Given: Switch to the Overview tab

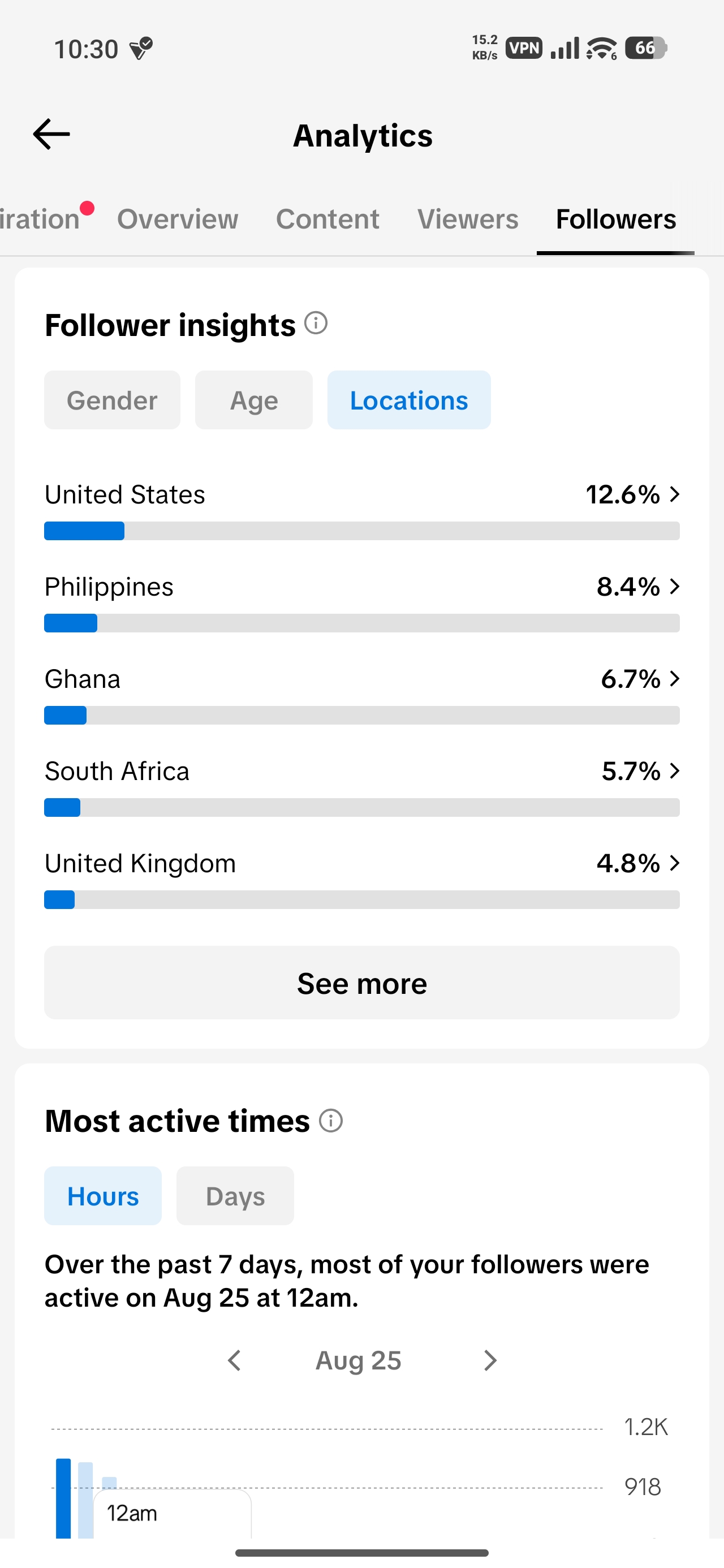Looking at the screenshot, I should 178,219.
